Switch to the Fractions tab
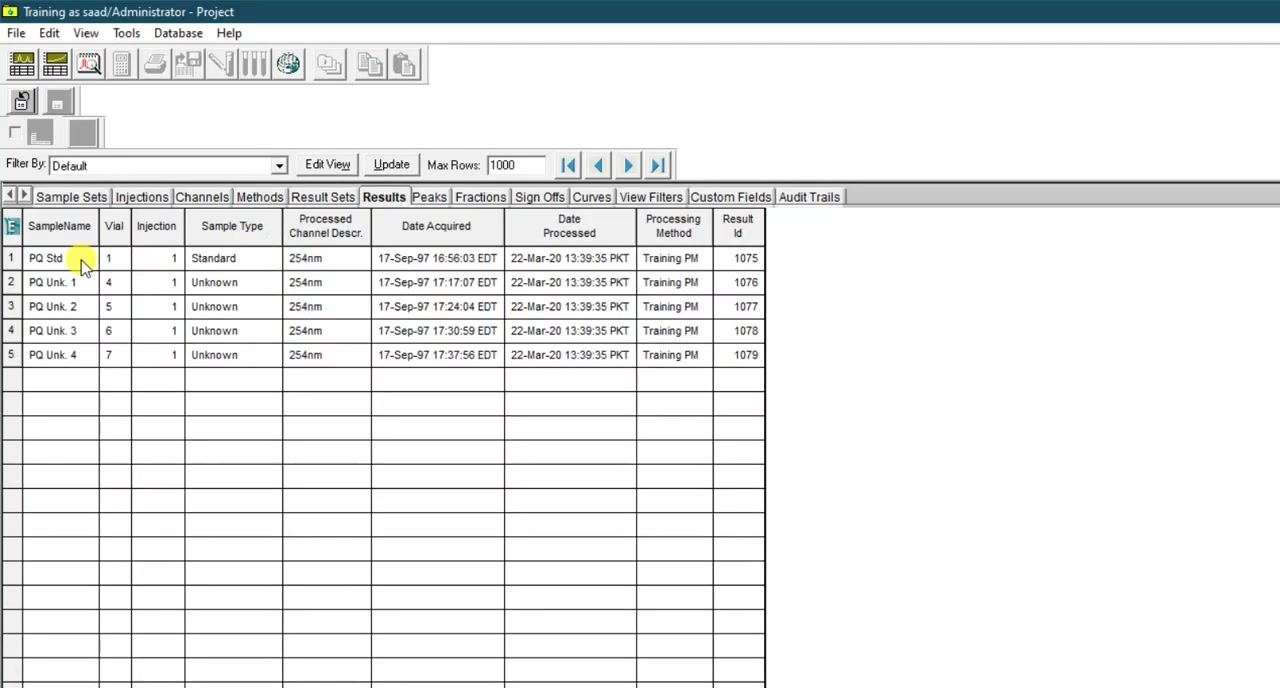 click(481, 197)
